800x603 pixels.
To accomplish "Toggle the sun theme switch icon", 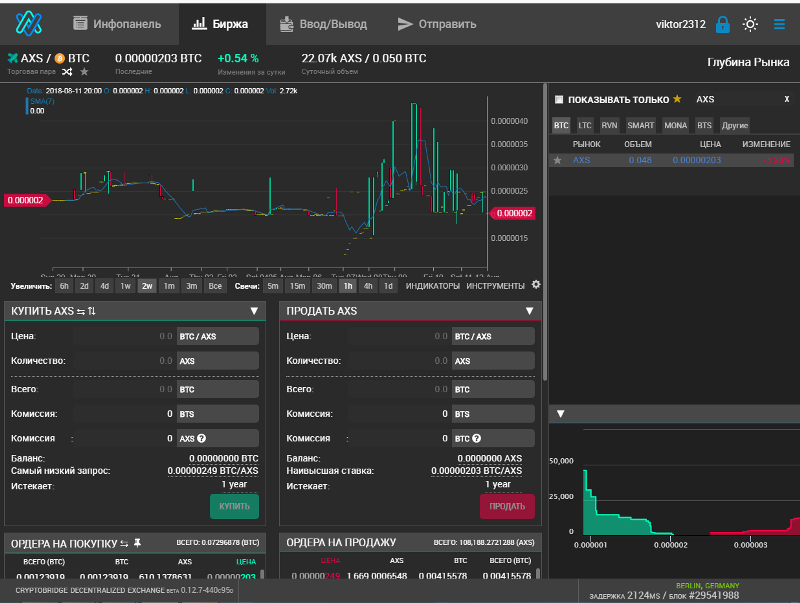I will [x=750, y=24].
